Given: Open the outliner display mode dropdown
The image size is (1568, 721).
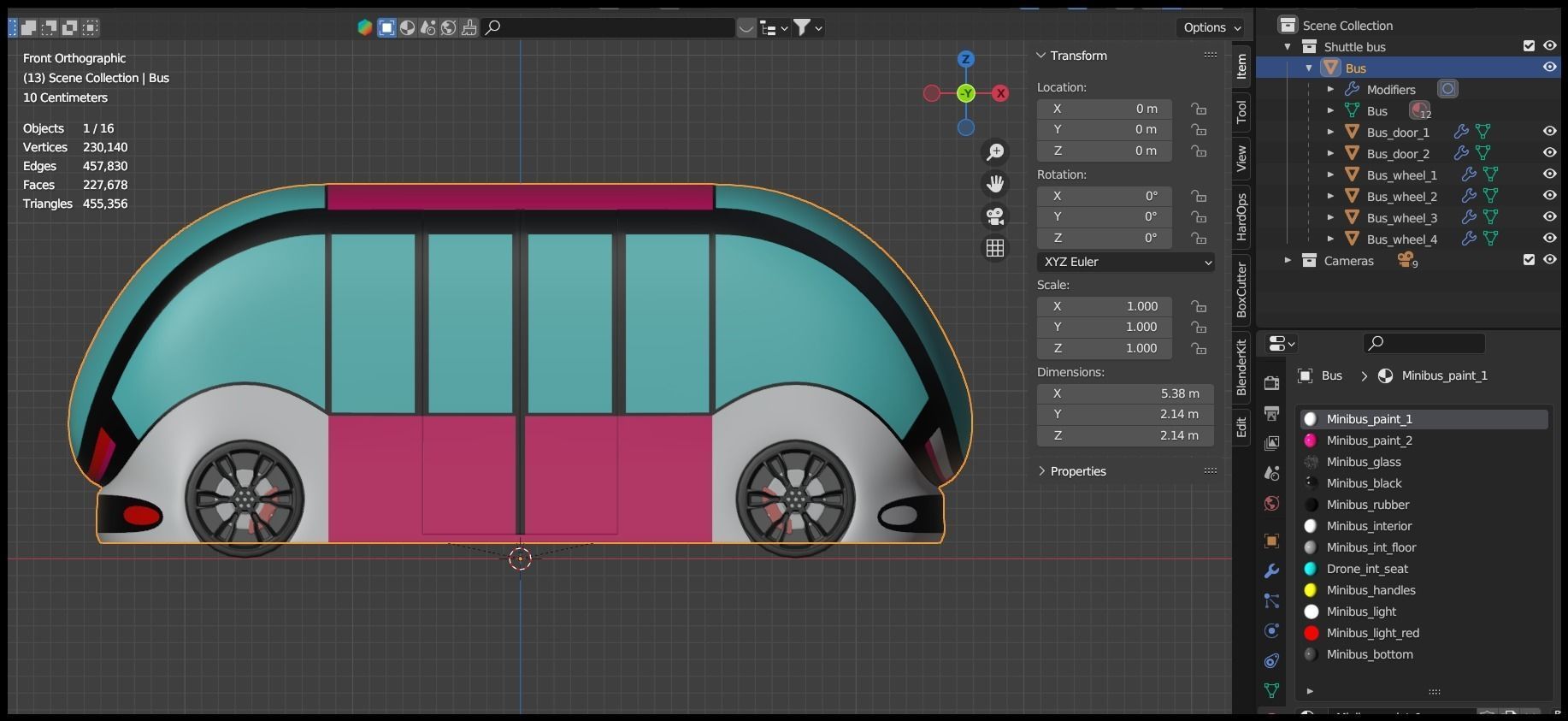Looking at the screenshot, I should (x=774, y=28).
